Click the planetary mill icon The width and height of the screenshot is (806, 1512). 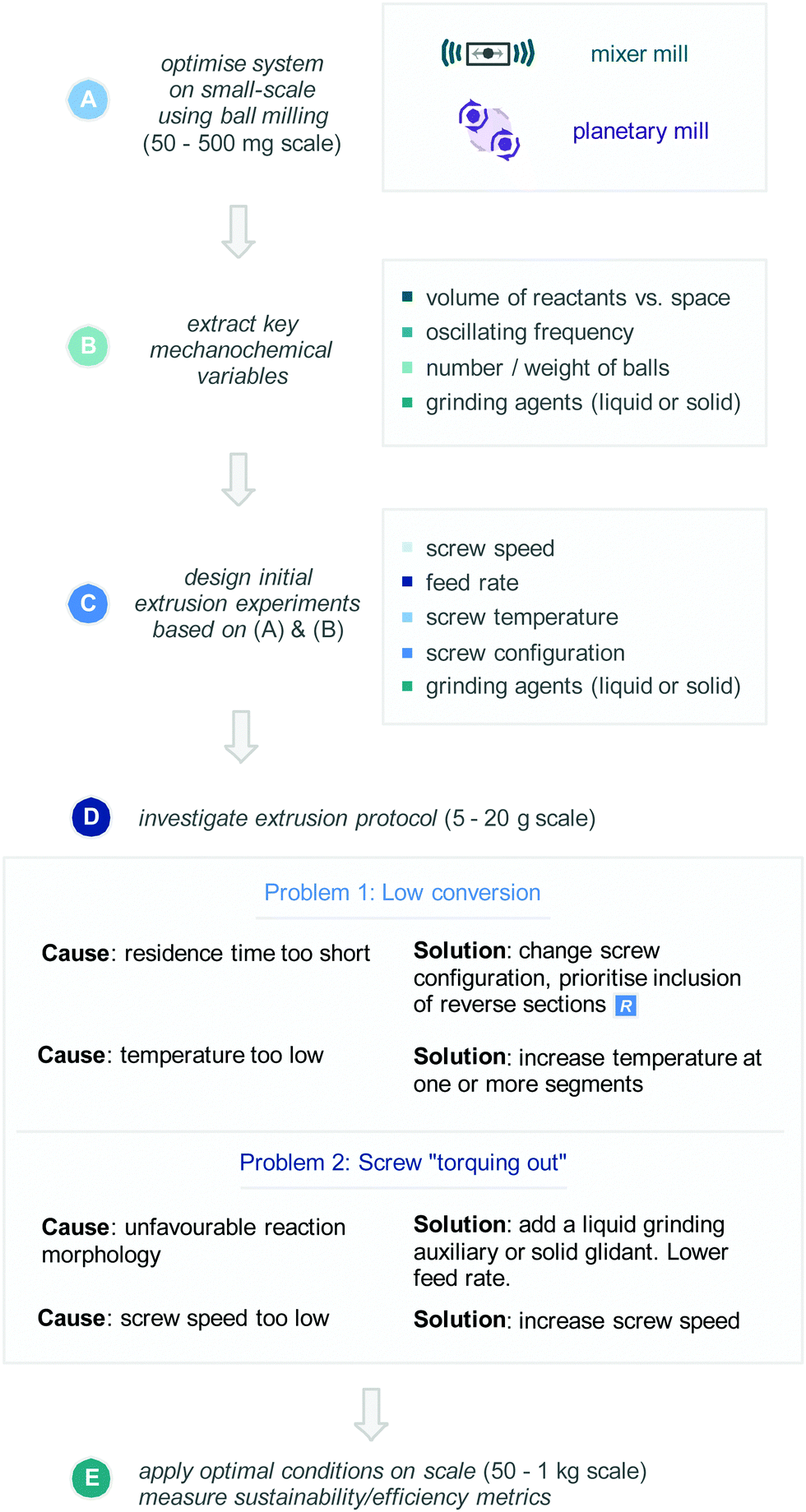click(489, 130)
